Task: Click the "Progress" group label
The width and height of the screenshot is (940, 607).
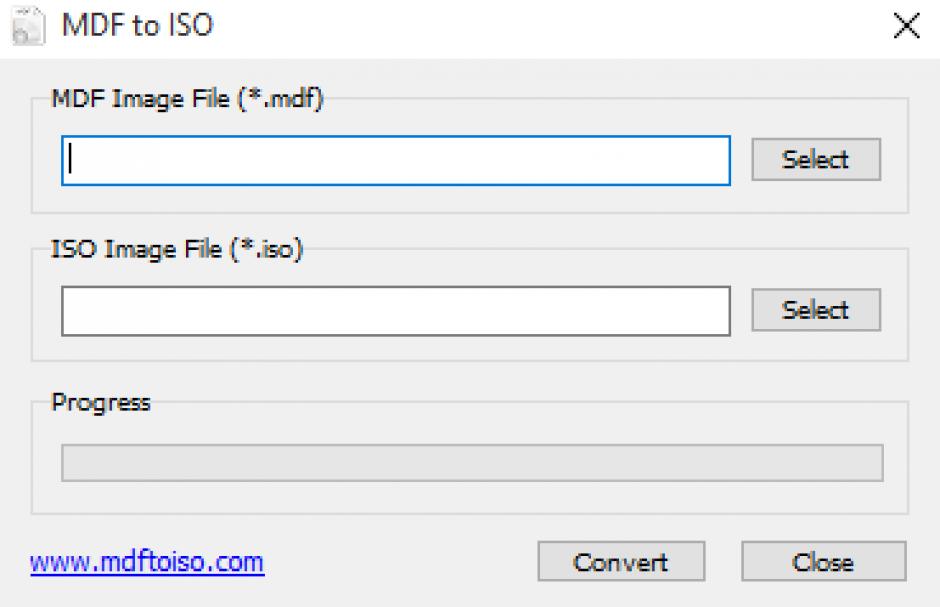Action: pos(101,403)
